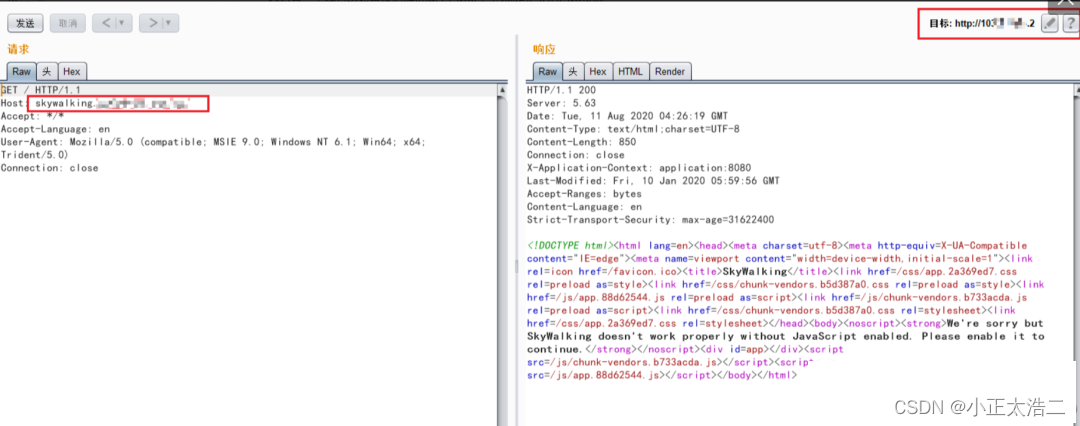The image size is (1080, 426).
Task: Switch to the response Render tab
Action: [670, 71]
